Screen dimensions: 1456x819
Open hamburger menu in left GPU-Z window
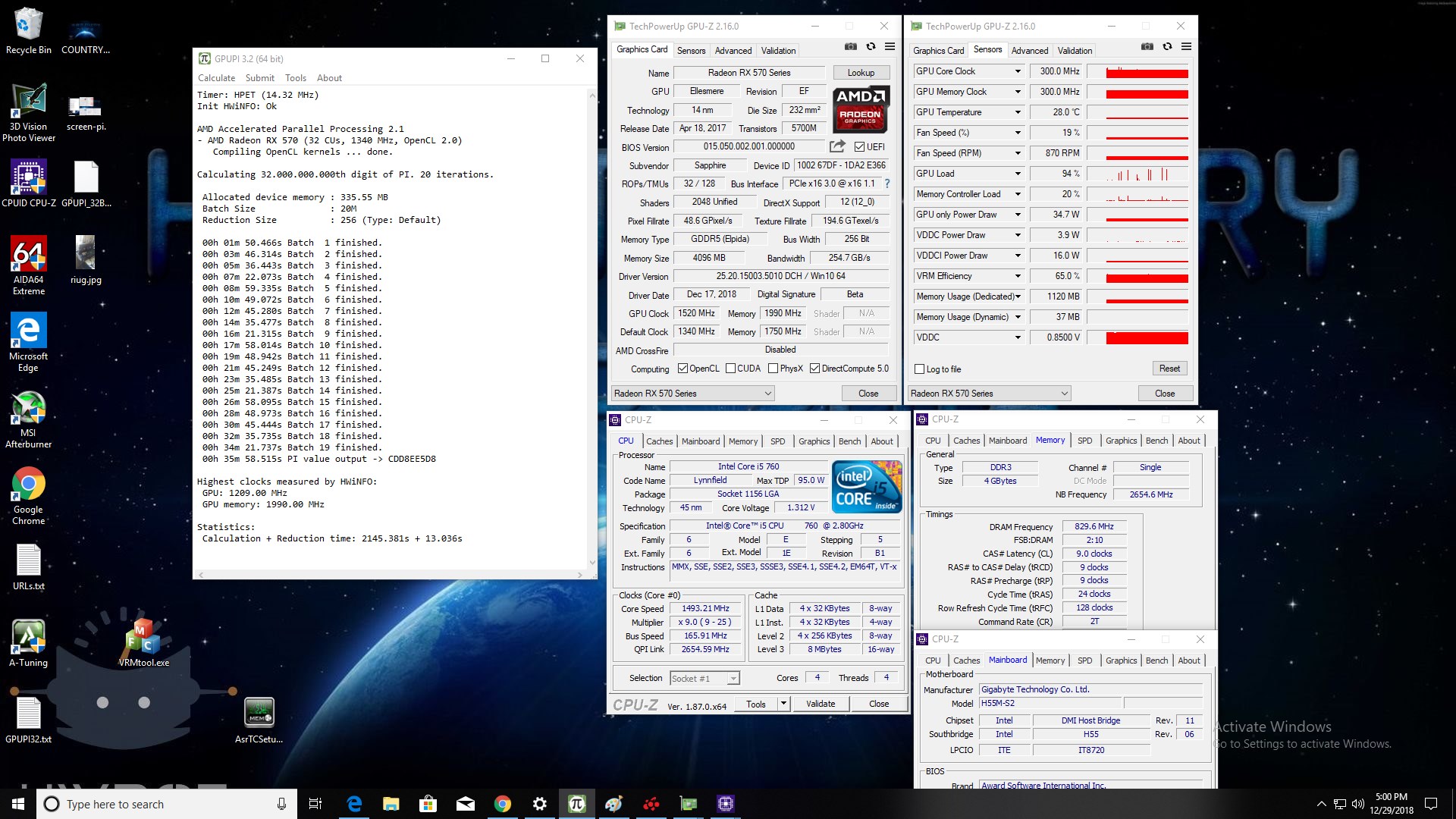pyautogui.click(x=890, y=47)
